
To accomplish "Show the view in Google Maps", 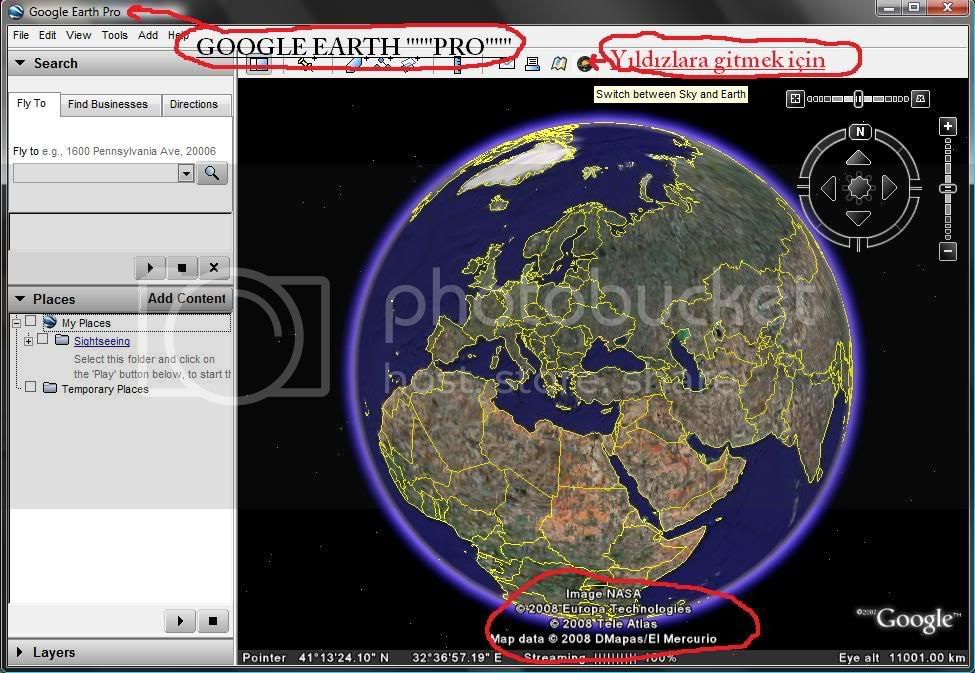I will 558,63.
